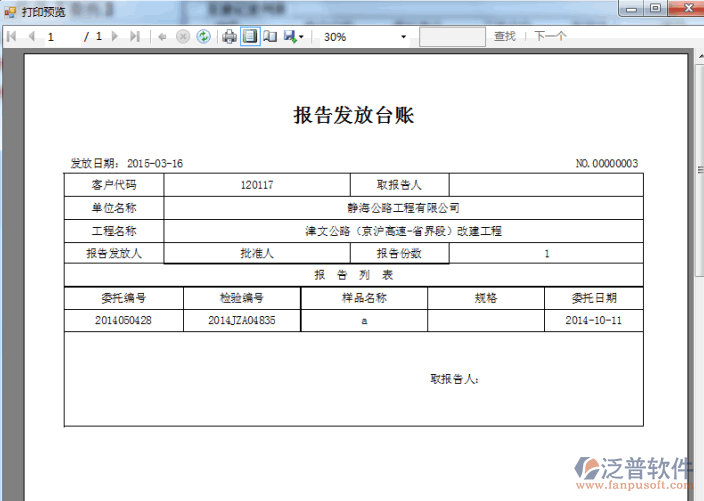Click the 检验编号 column header

pos(242,298)
